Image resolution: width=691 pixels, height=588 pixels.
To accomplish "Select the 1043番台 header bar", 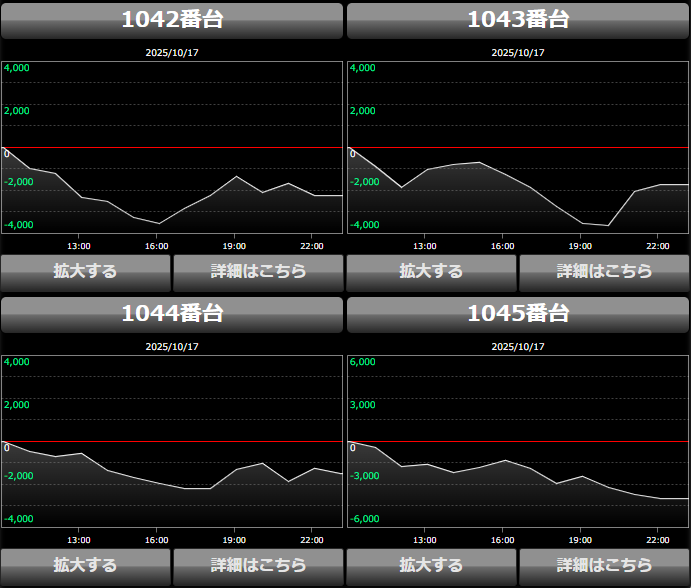I will (518, 20).
